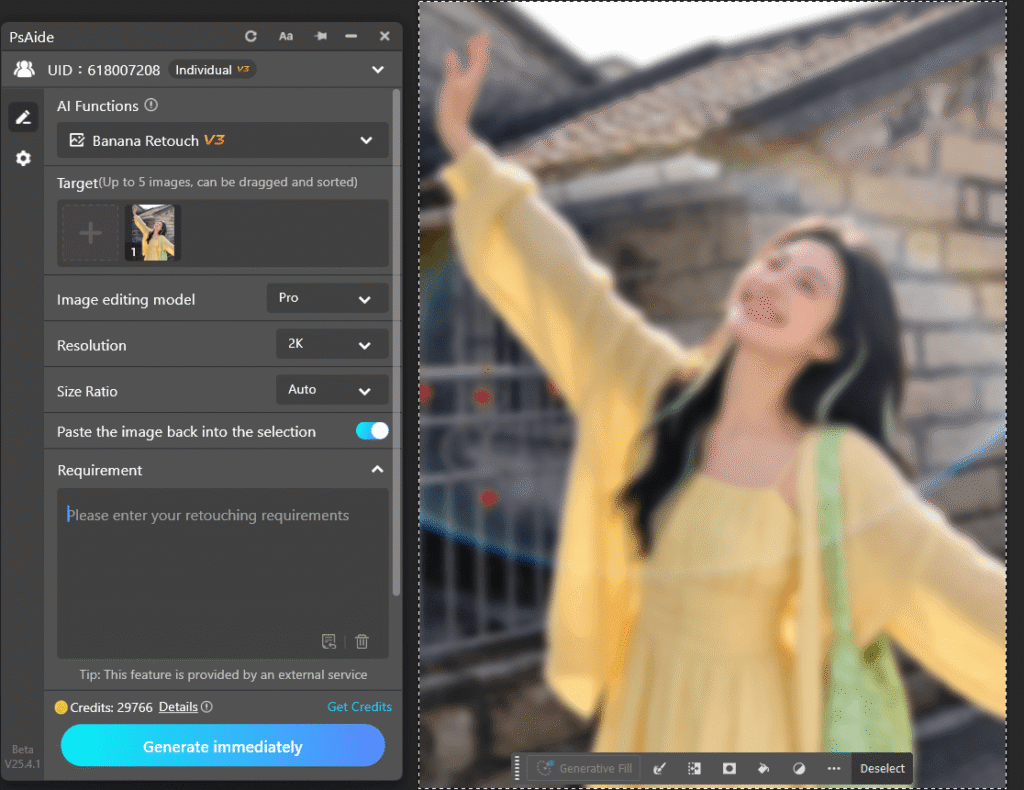This screenshot has height=790, width=1024.
Task: Open the PsAide settings gear
Action: (x=22, y=158)
